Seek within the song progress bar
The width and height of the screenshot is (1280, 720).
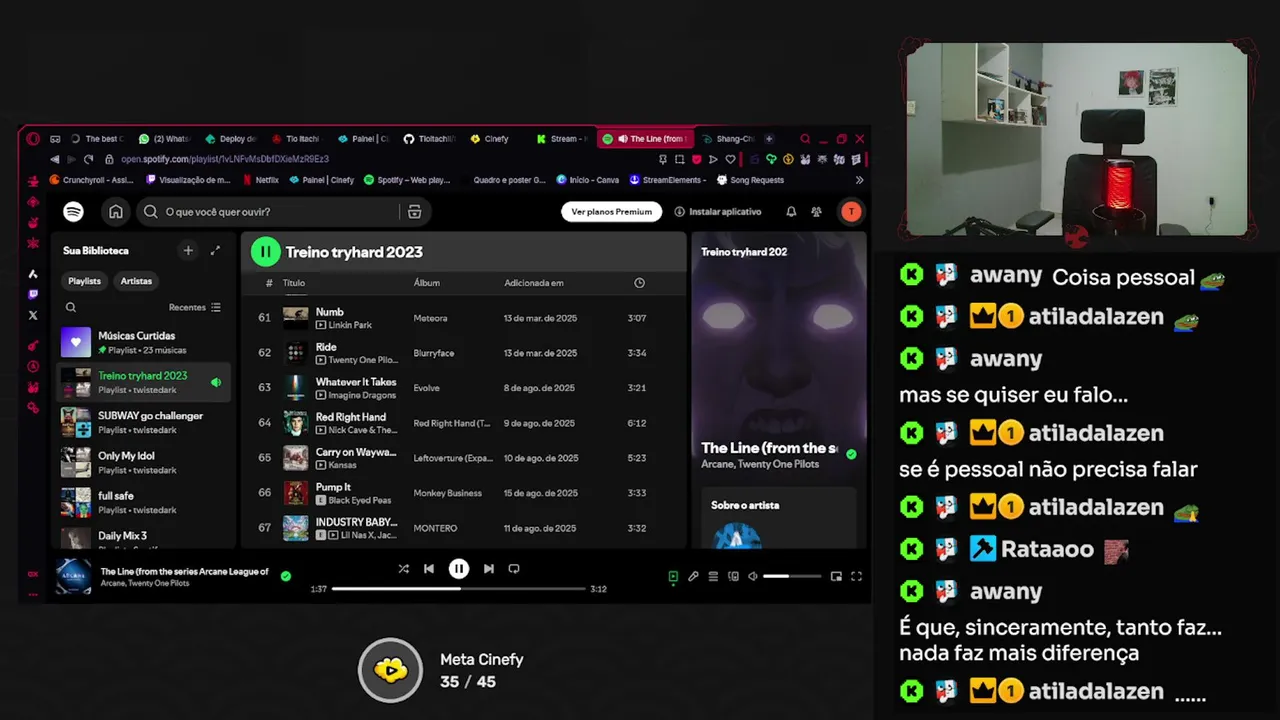[x=458, y=589]
